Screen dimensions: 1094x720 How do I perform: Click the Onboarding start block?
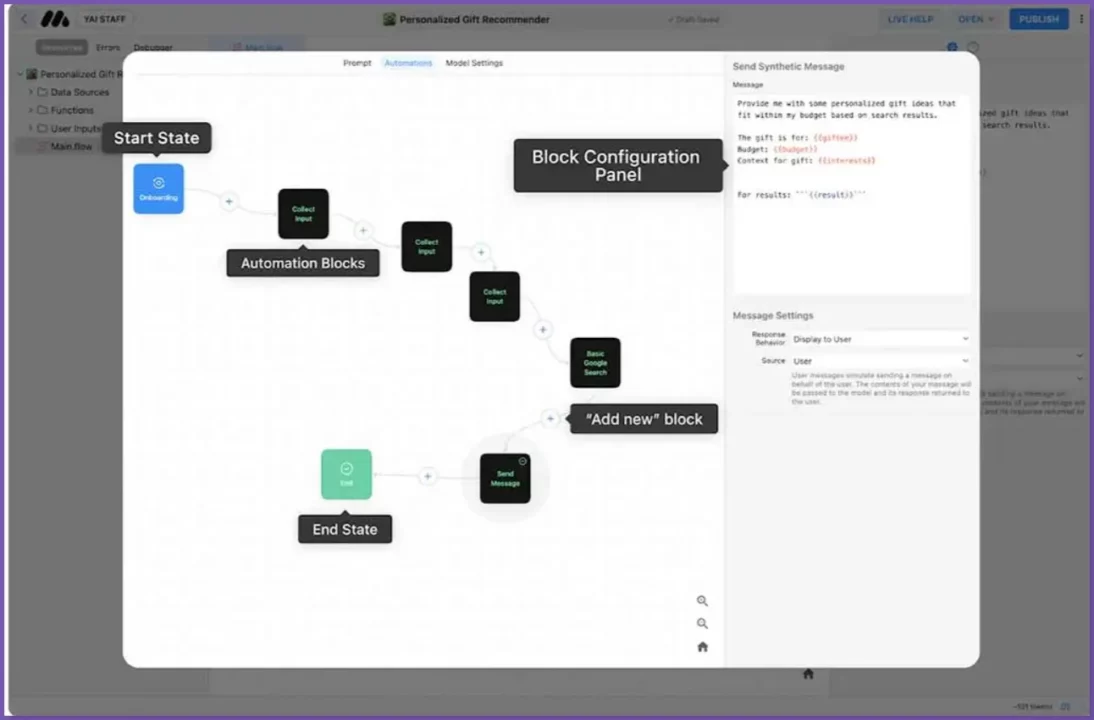pyautogui.click(x=158, y=189)
